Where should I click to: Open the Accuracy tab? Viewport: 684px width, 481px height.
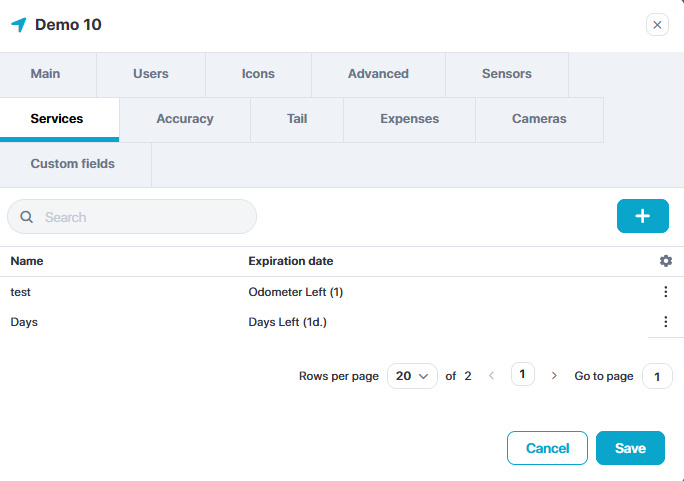pyautogui.click(x=185, y=119)
